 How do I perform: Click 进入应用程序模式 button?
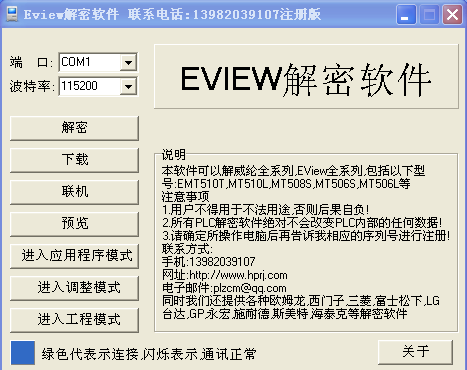(74, 256)
